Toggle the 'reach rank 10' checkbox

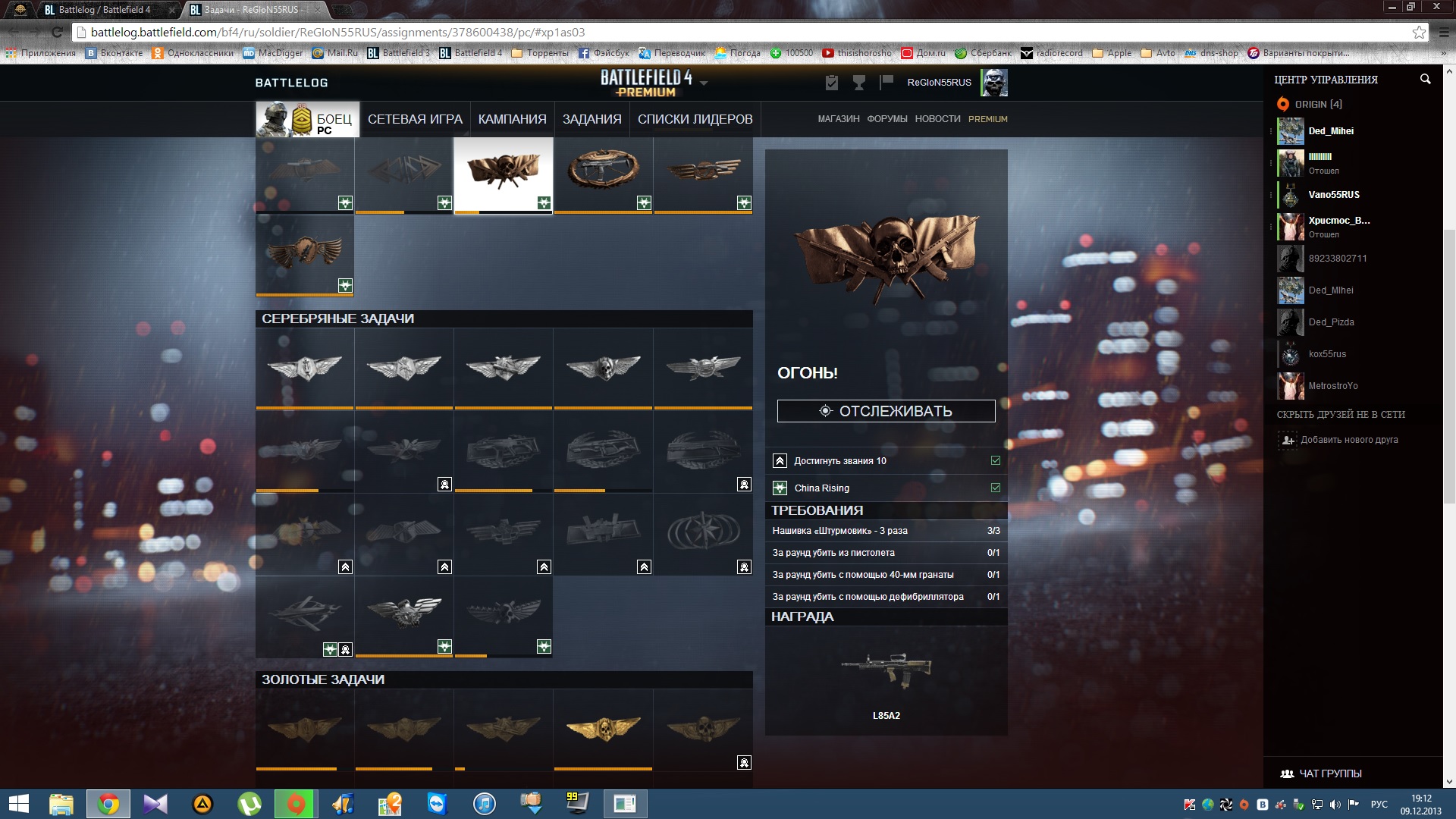pyautogui.click(x=996, y=460)
